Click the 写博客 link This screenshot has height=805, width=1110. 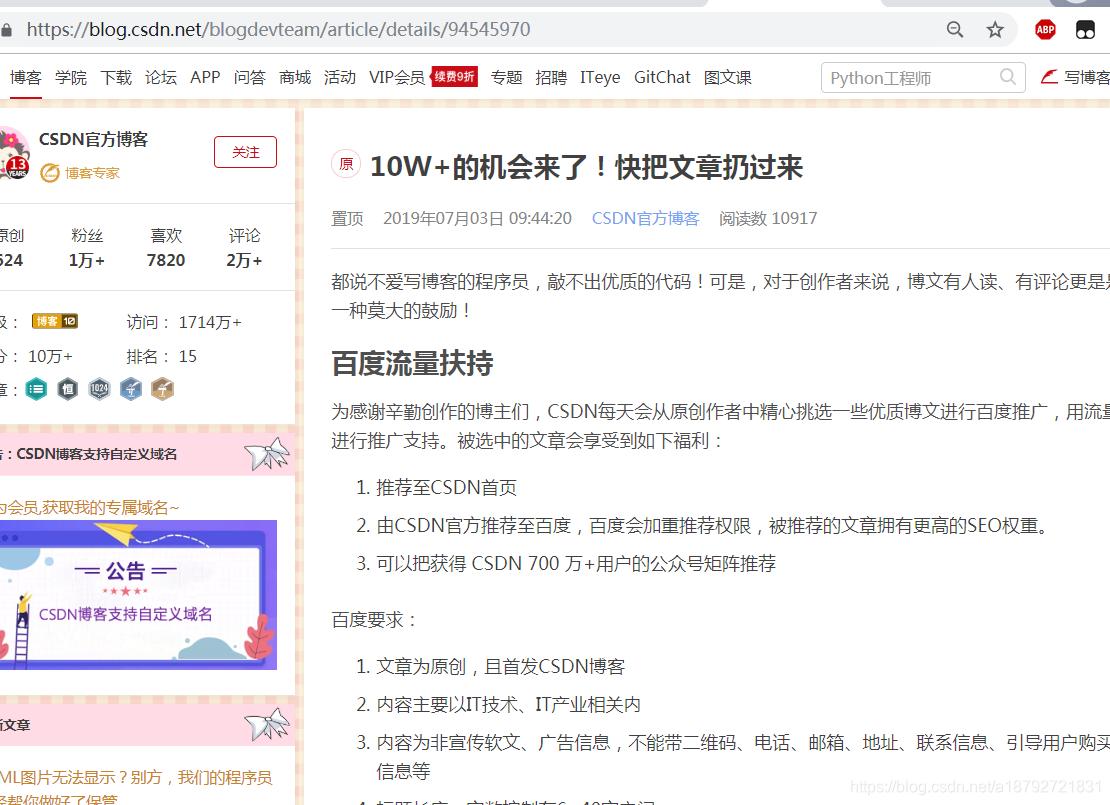(1087, 77)
